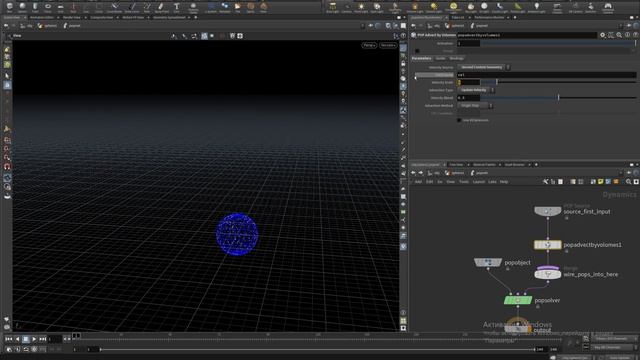
Task: Click the velocity volumes text field
Action: pos(547,75)
